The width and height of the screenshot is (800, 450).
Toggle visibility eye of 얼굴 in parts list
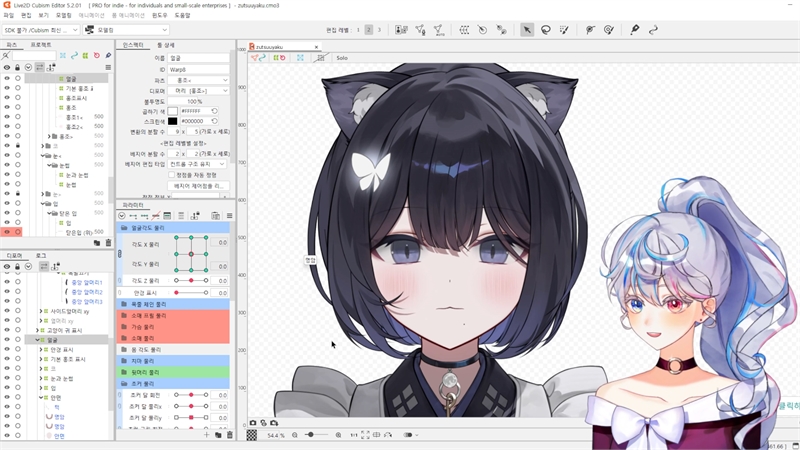(x=7, y=78)
